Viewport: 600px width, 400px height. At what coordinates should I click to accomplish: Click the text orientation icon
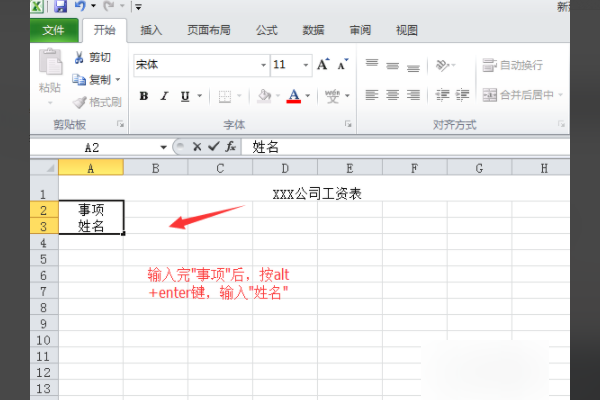coord(442,65)
